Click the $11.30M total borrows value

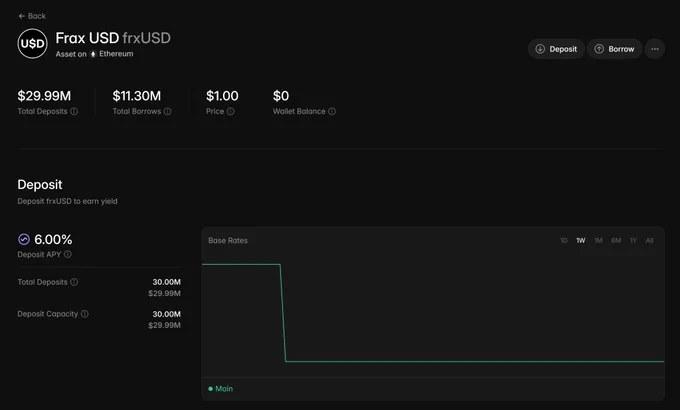(137, 96)
